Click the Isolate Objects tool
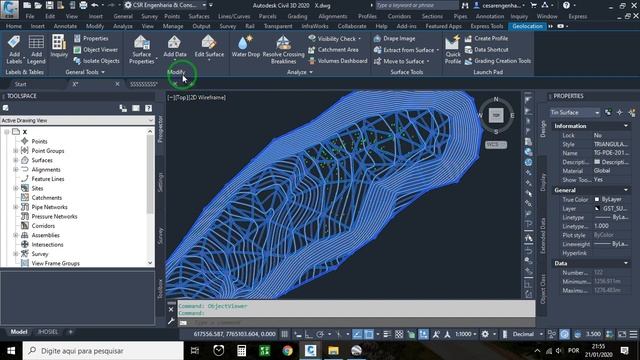 tap(97, 61)
